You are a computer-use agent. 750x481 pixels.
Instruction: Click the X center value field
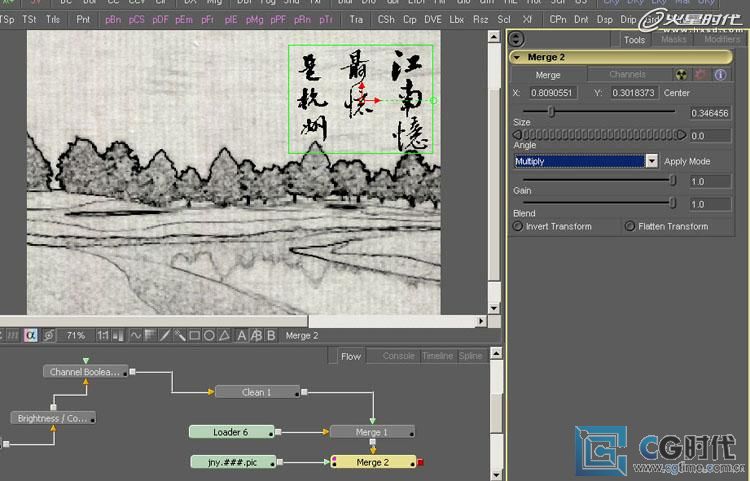click(x=552, y=93)
